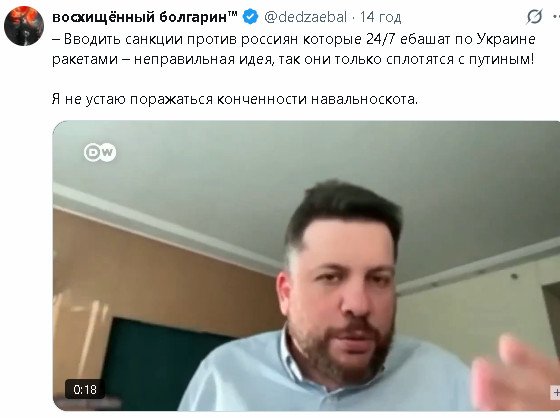Open profile via name восхищённый болгарин
This screenshot has width=560, height=418.
145,17
